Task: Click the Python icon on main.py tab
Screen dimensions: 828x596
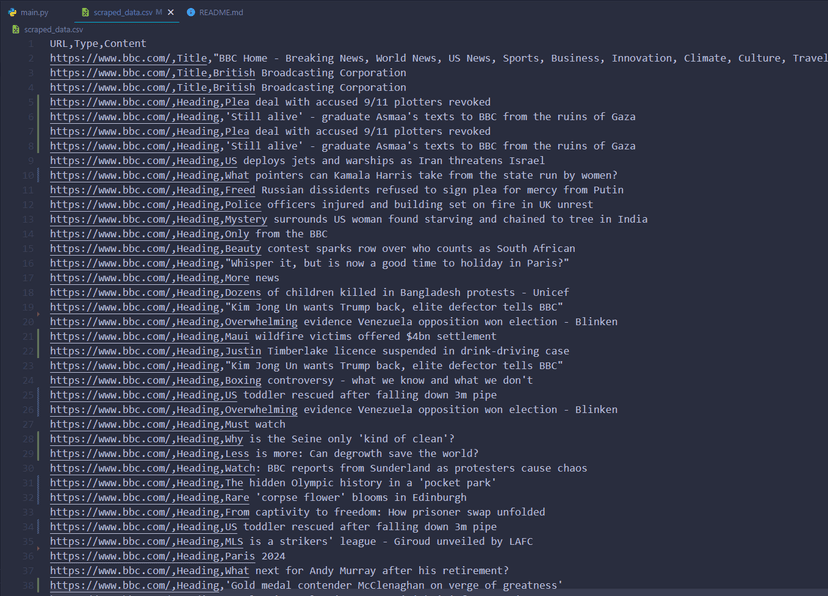Action: (x=12, y=12)
